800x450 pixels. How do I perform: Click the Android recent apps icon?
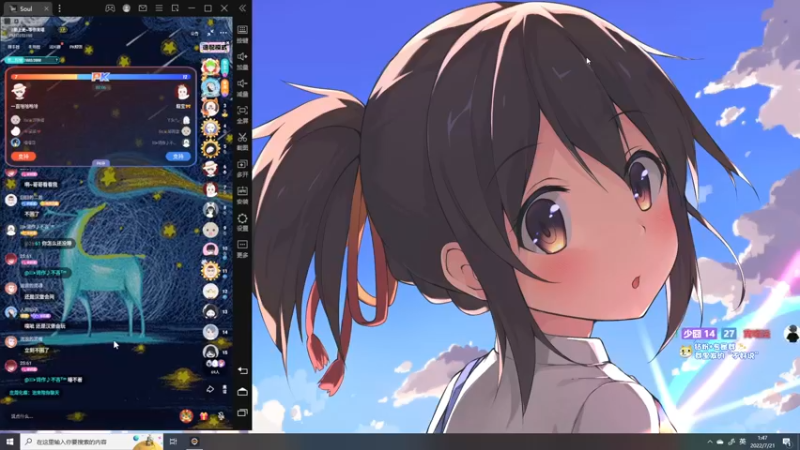243,412
